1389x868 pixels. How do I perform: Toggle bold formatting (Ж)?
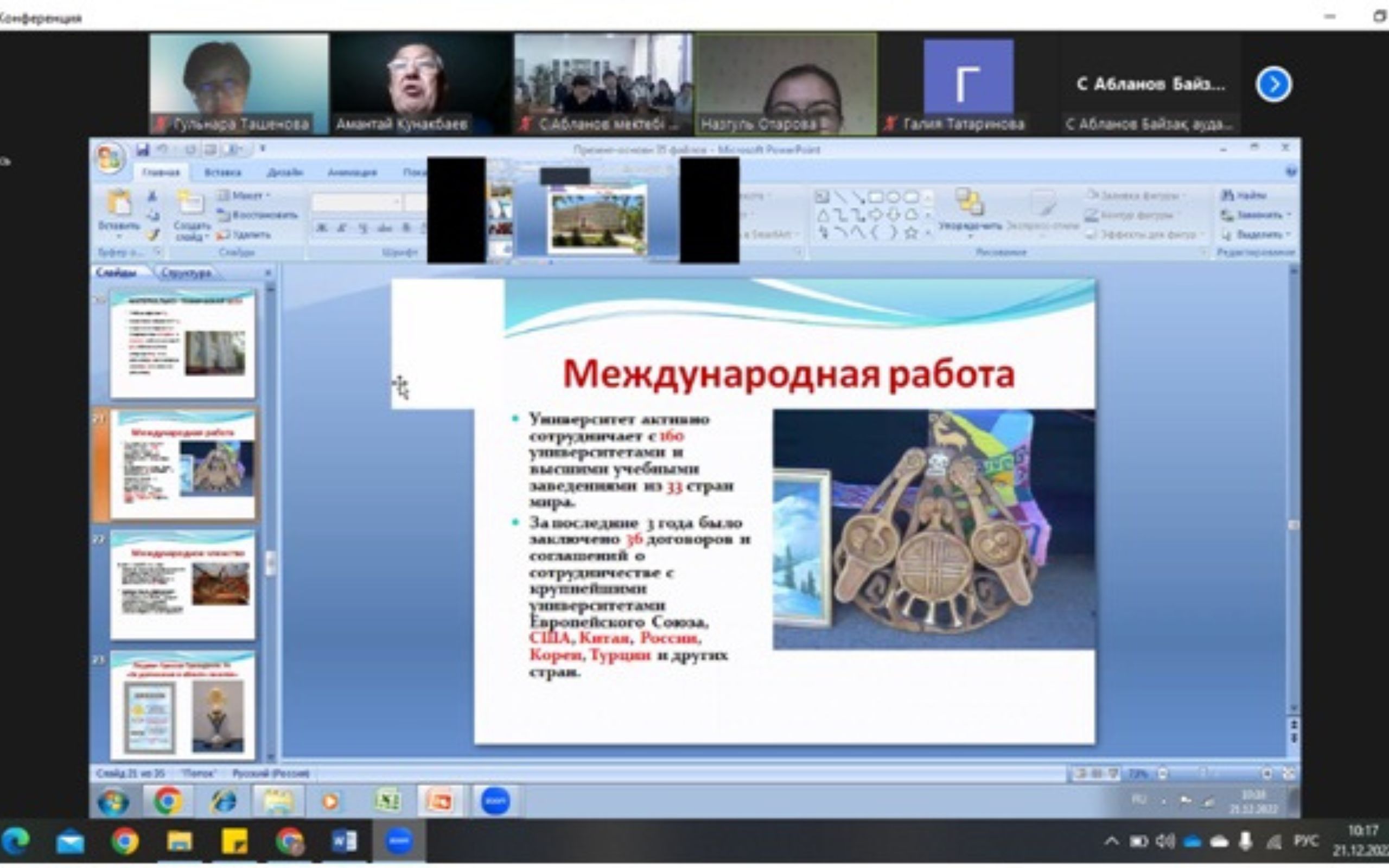coord(321,228)
